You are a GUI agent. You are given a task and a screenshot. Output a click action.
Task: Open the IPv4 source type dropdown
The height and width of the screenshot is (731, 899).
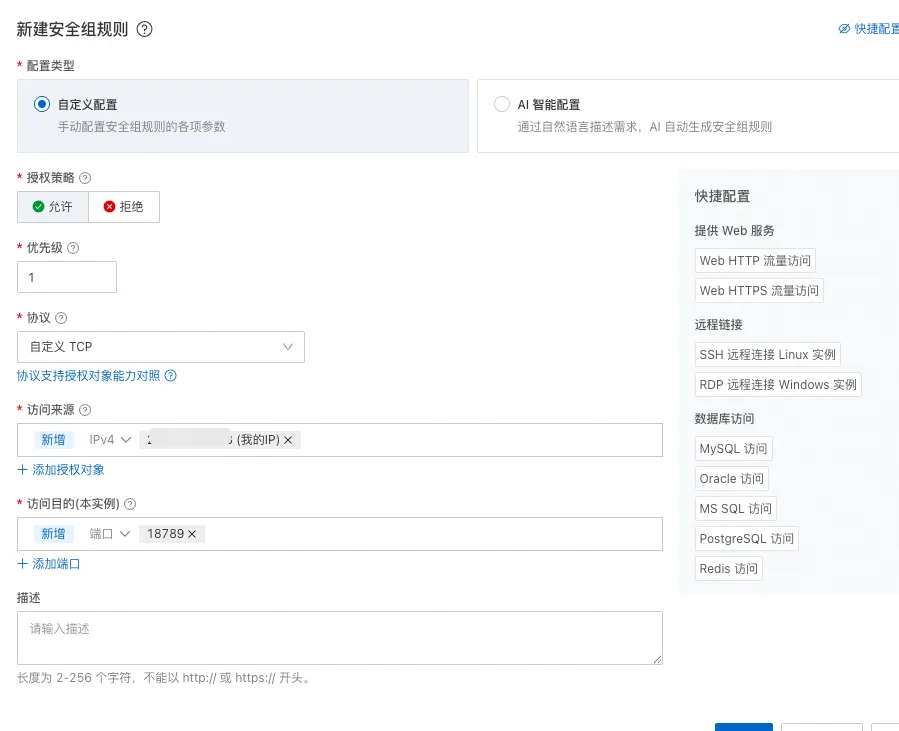(110, 440)
